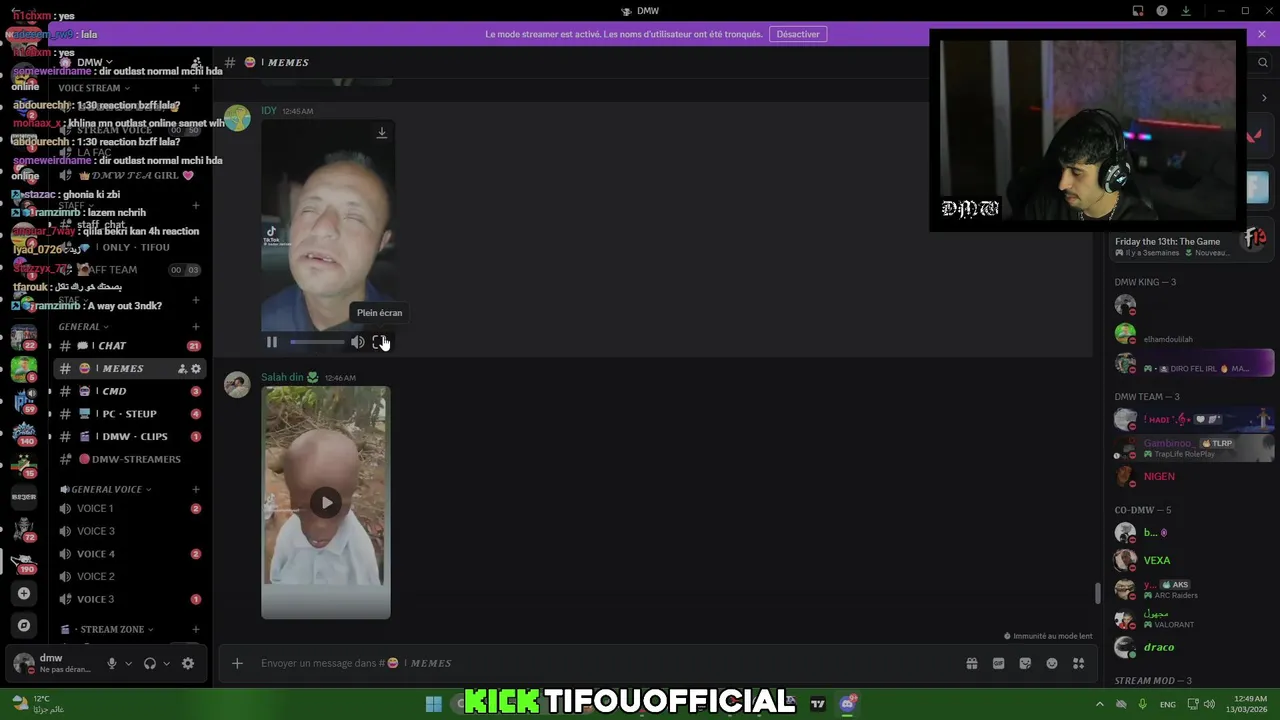This screenshot has width=1280, height=720.
Task: Expand the right panel chevron arrow
Action: 1264,98
